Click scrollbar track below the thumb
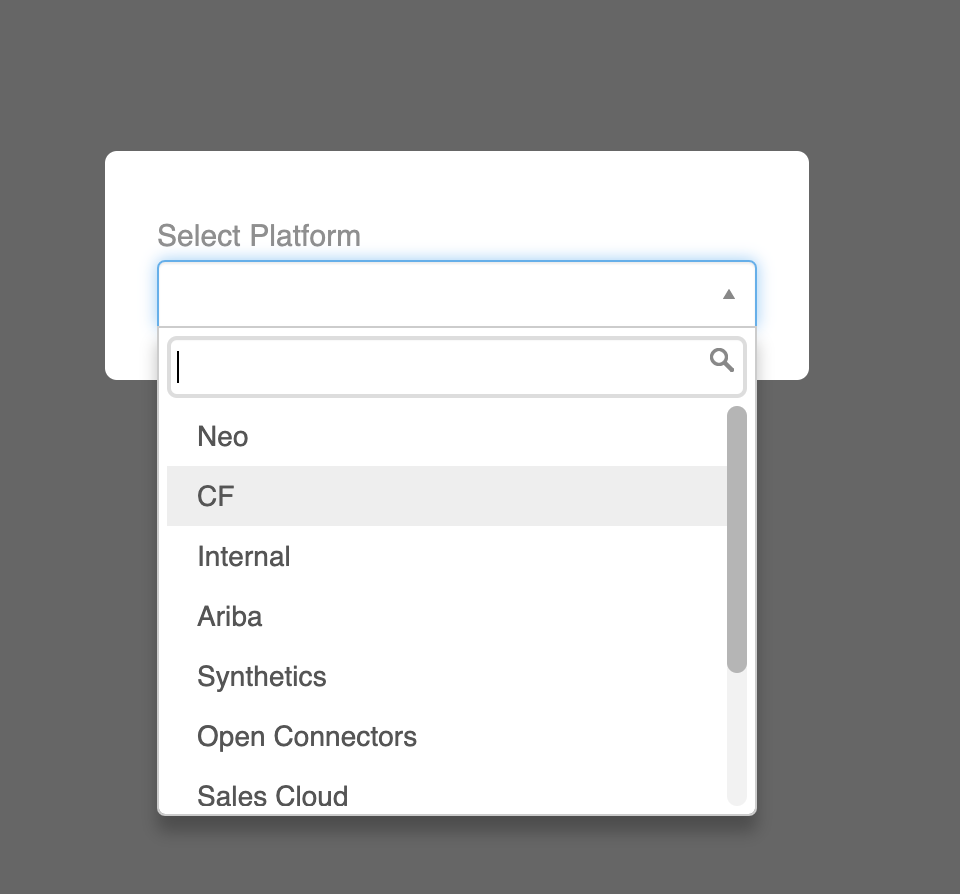 [x=736, y=740]
